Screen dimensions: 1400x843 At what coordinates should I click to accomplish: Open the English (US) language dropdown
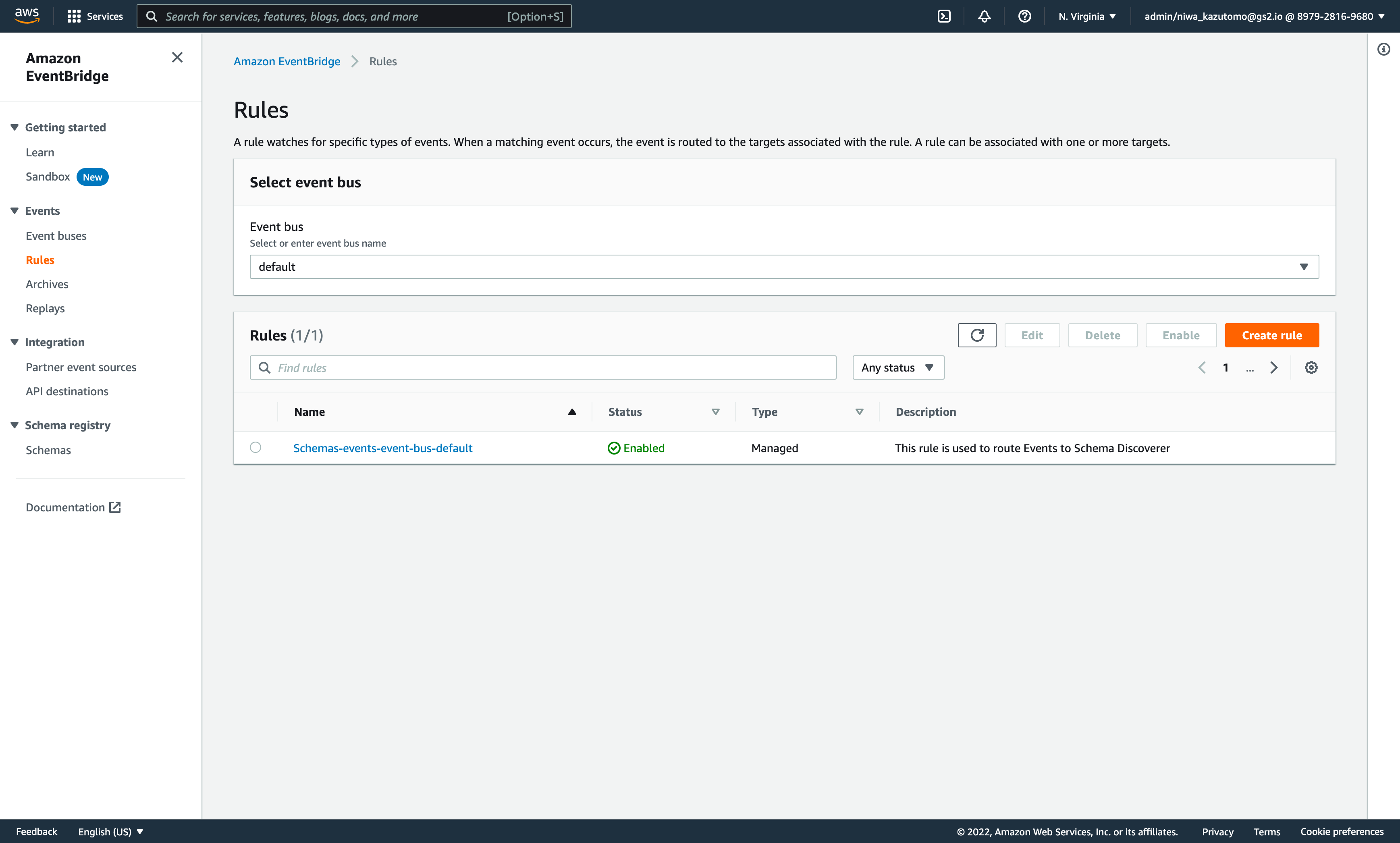click(111, 832)
